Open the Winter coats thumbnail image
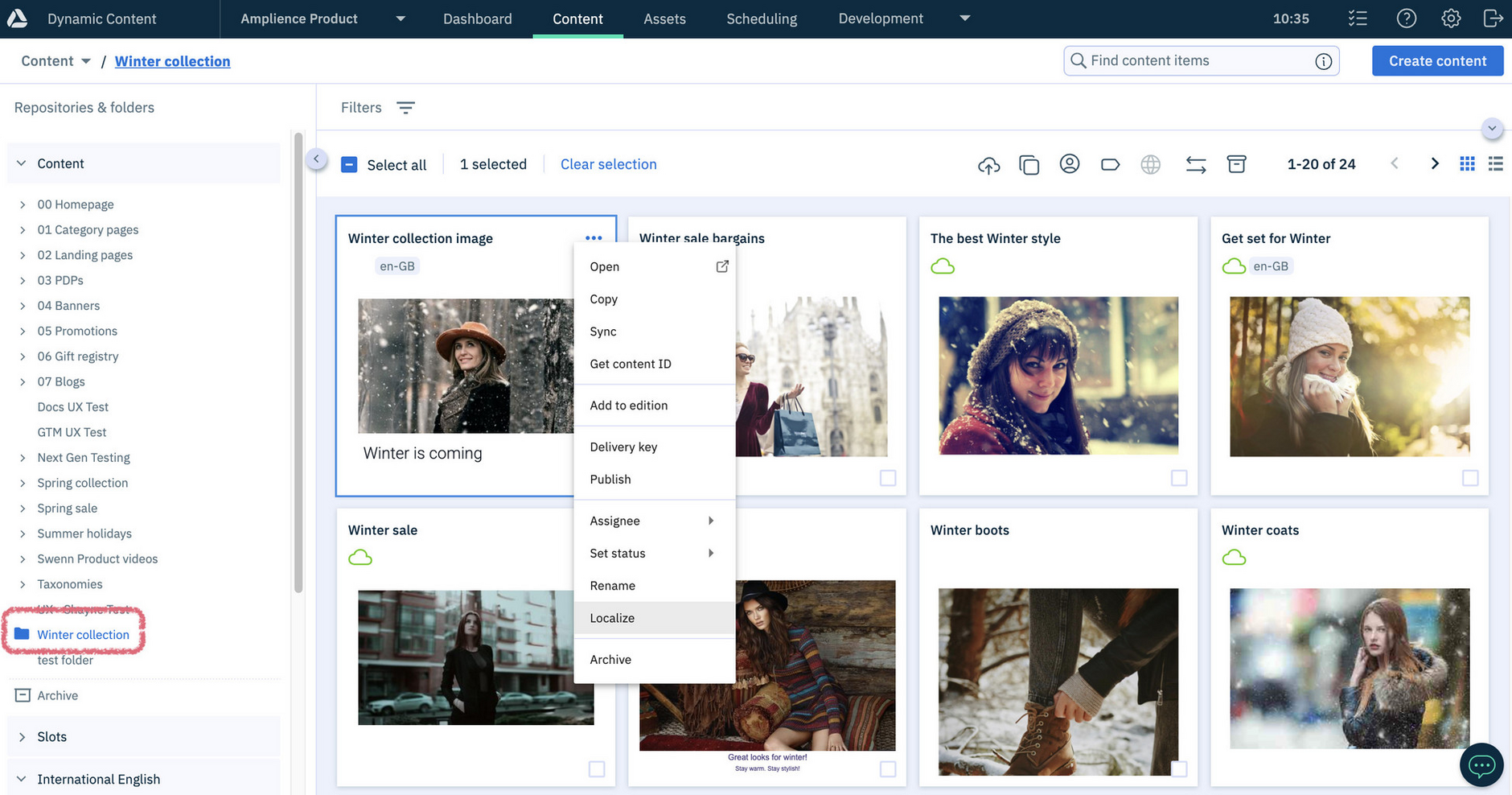The width and height of the screenshot is (1512, 795). (1350, 669)
